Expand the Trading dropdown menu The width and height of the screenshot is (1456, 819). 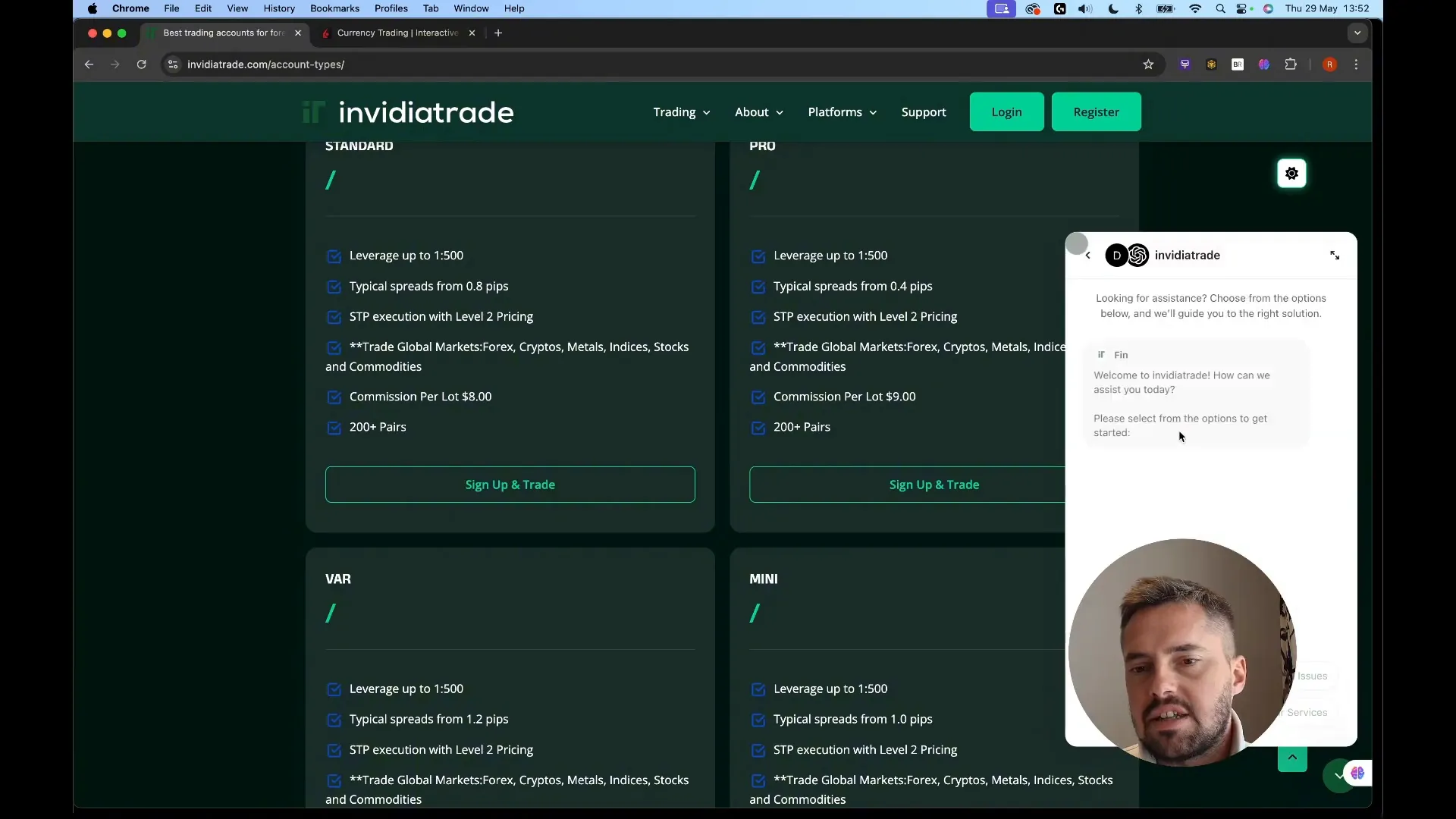[681, 112]
